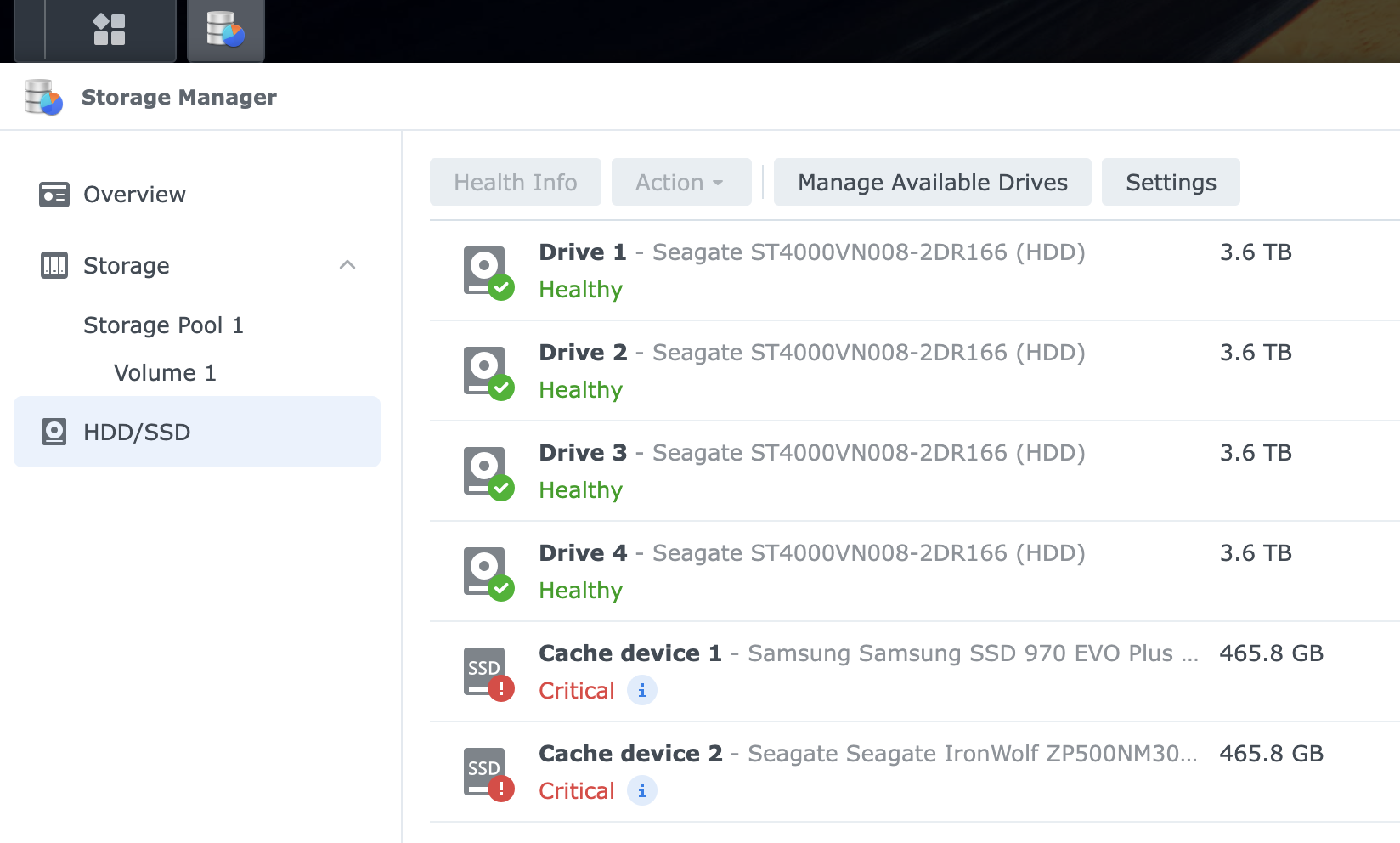Click the Health Info button

(x=515, y=182)
